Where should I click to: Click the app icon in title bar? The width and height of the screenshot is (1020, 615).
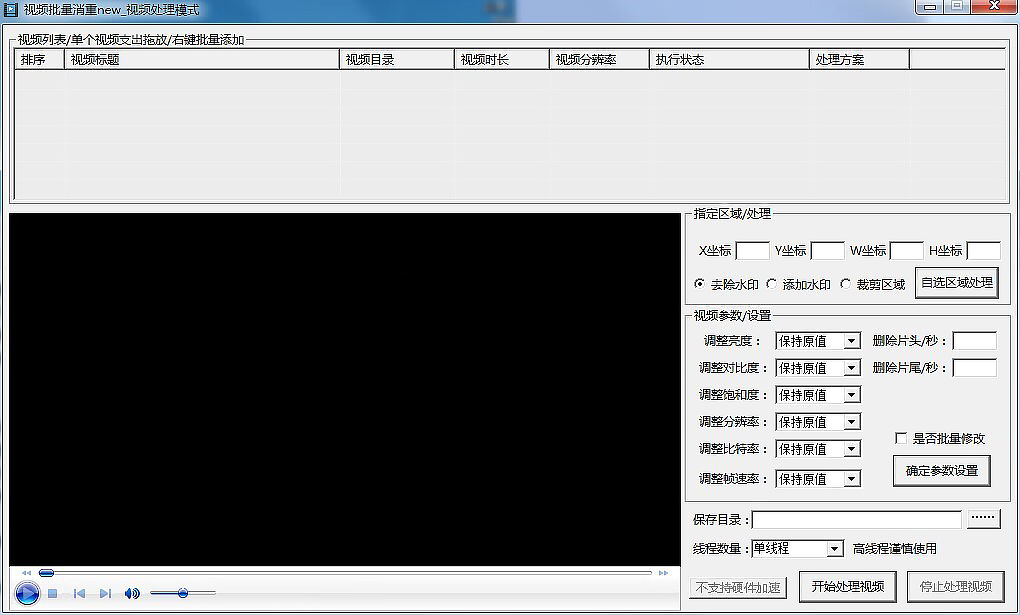coord(10,10)
